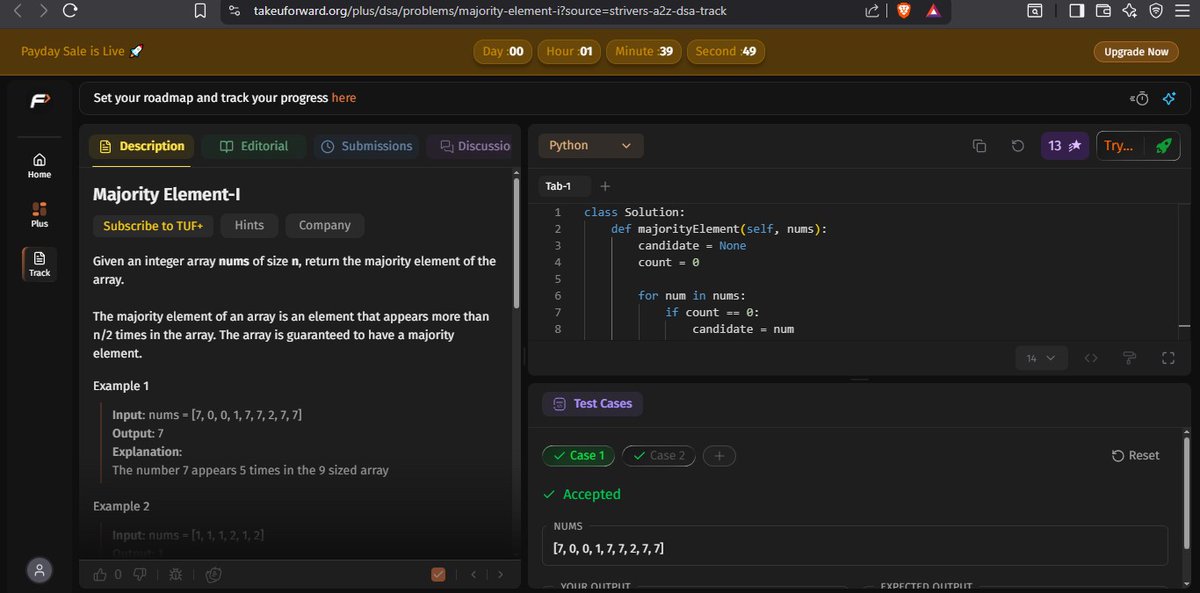
Task: Select test Case 1
Action: 578,456
